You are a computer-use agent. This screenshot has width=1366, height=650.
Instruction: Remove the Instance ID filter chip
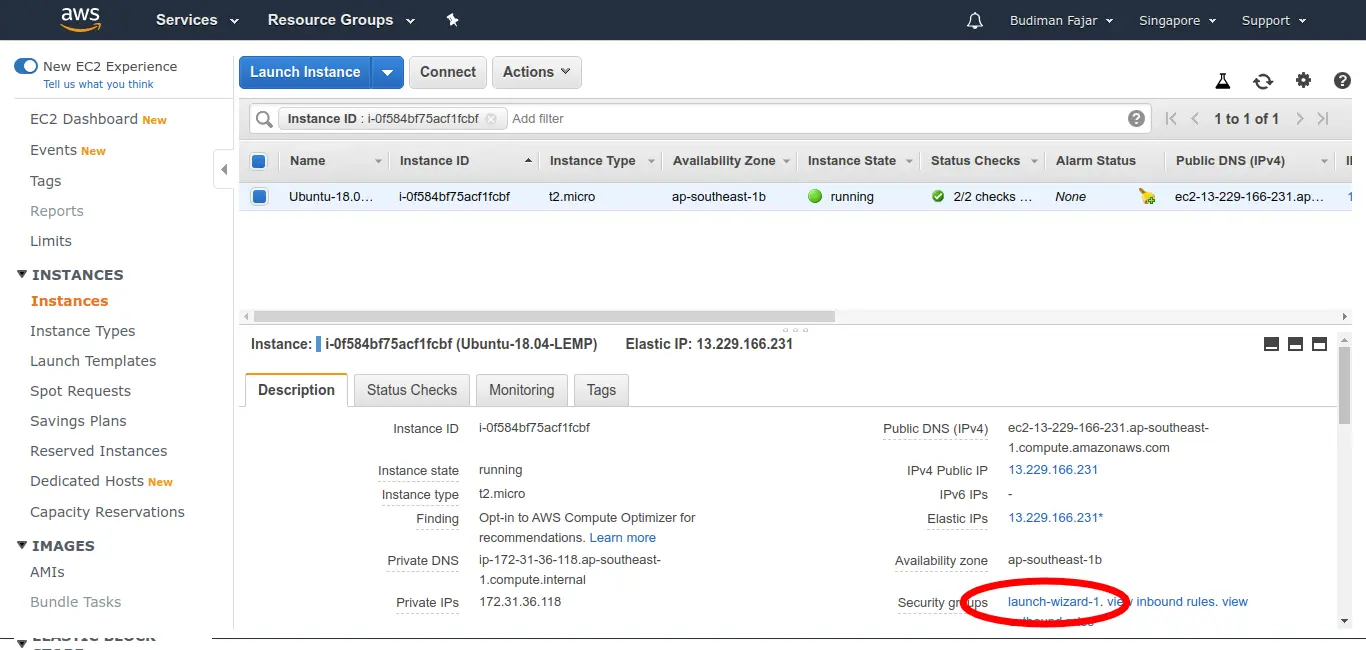click(x=491, y=118)
